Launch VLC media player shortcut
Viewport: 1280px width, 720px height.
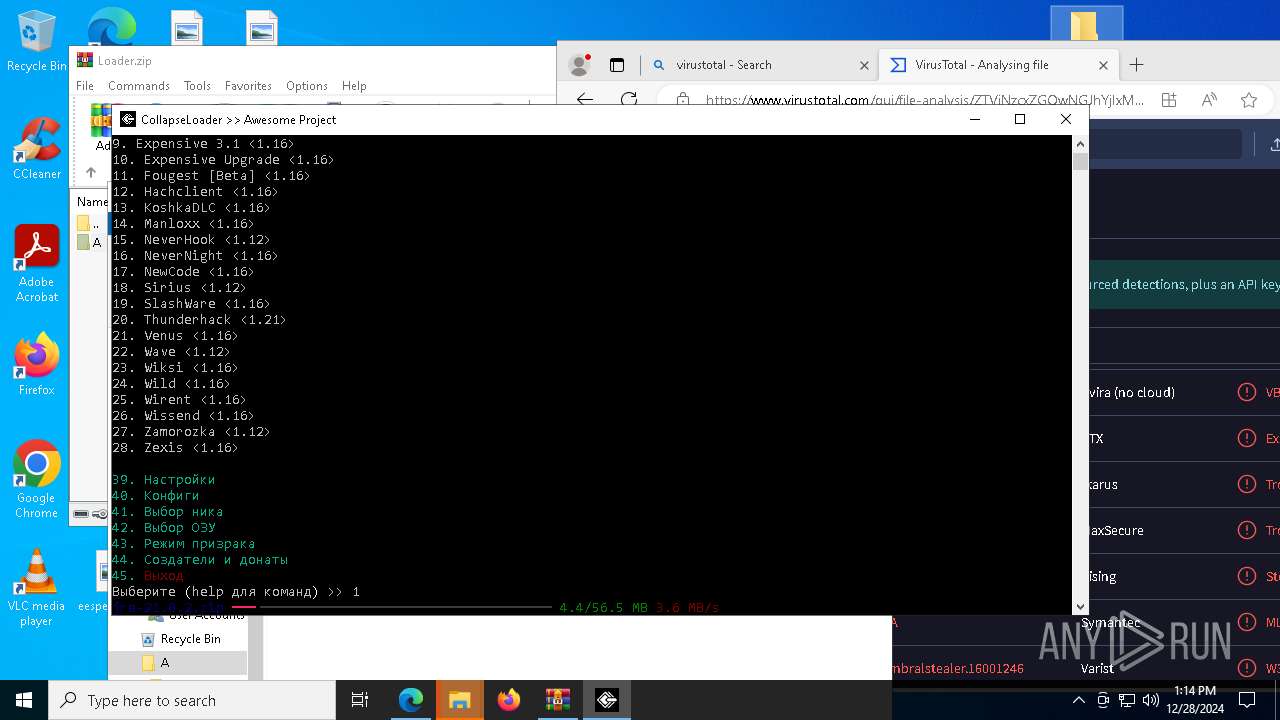[36, 588]
